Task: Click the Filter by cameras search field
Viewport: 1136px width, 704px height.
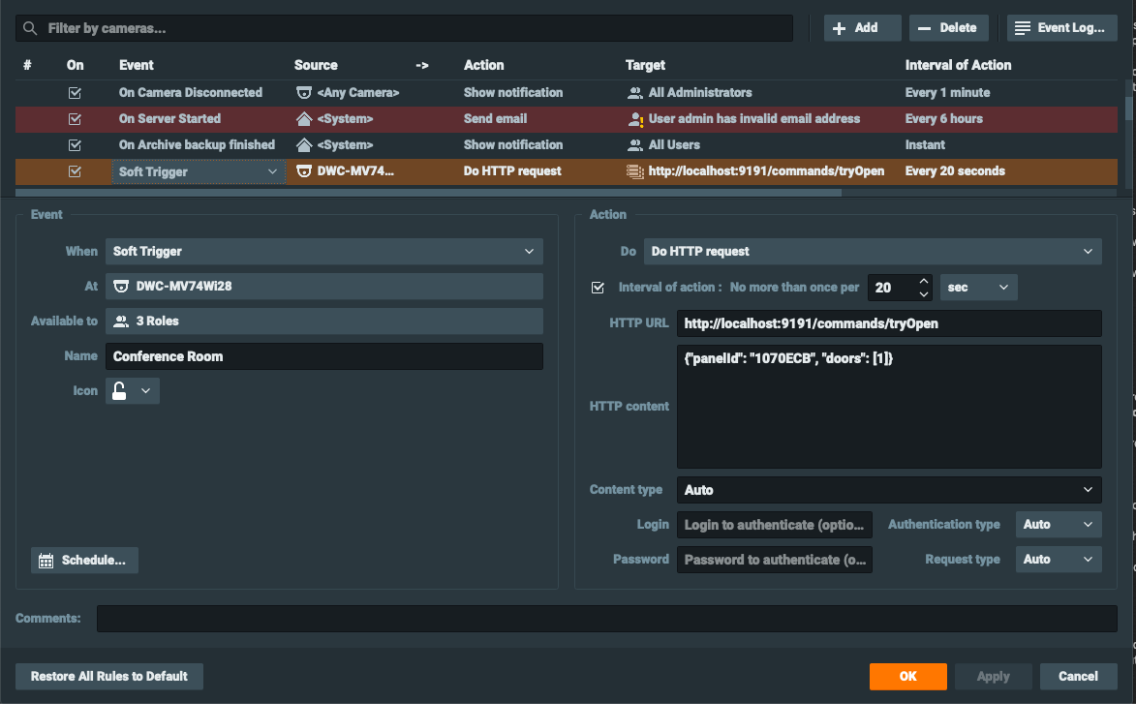Action: 404,28
